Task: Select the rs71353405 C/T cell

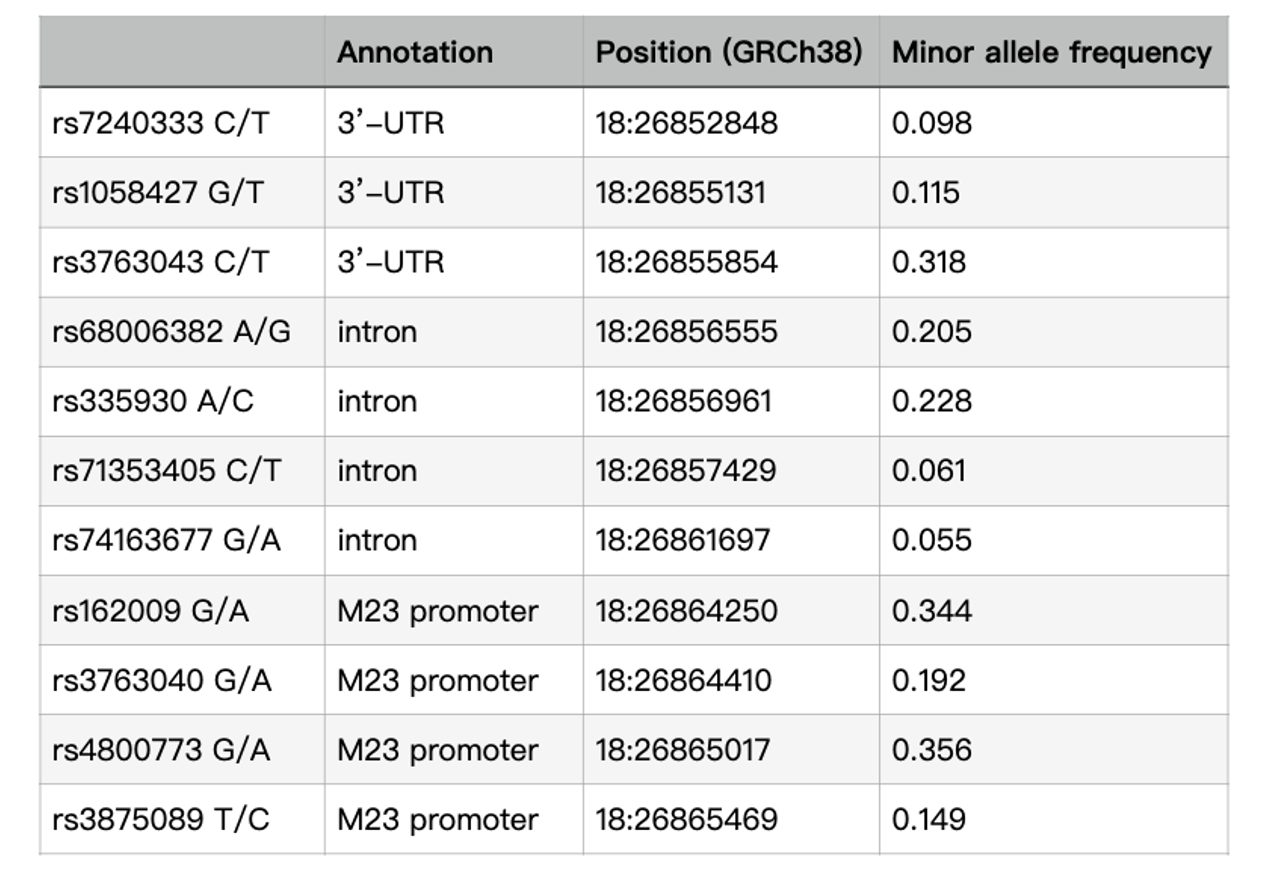Action: [166, 470]
